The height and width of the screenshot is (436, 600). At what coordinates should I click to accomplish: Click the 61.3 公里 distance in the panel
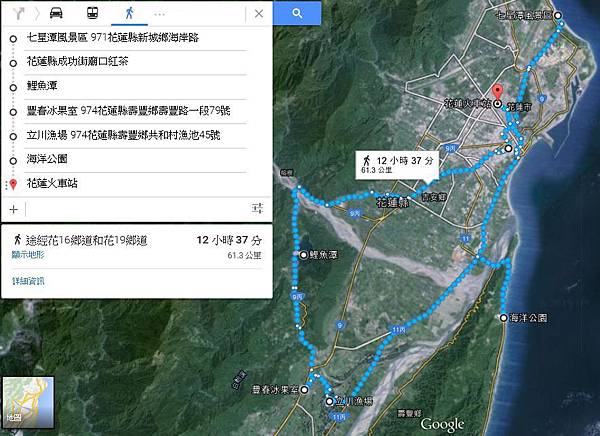[x=244, y=255]
